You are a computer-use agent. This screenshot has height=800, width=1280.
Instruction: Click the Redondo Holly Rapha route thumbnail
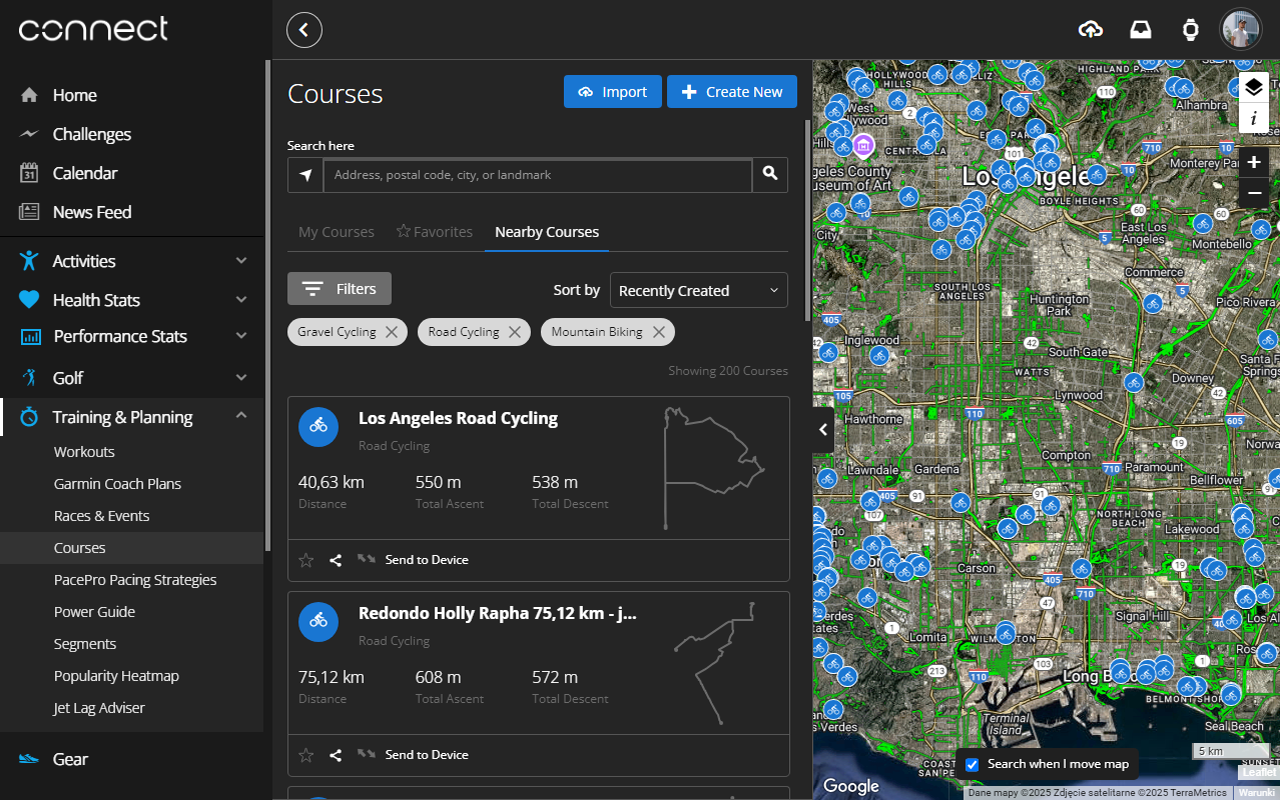(716, 662)
